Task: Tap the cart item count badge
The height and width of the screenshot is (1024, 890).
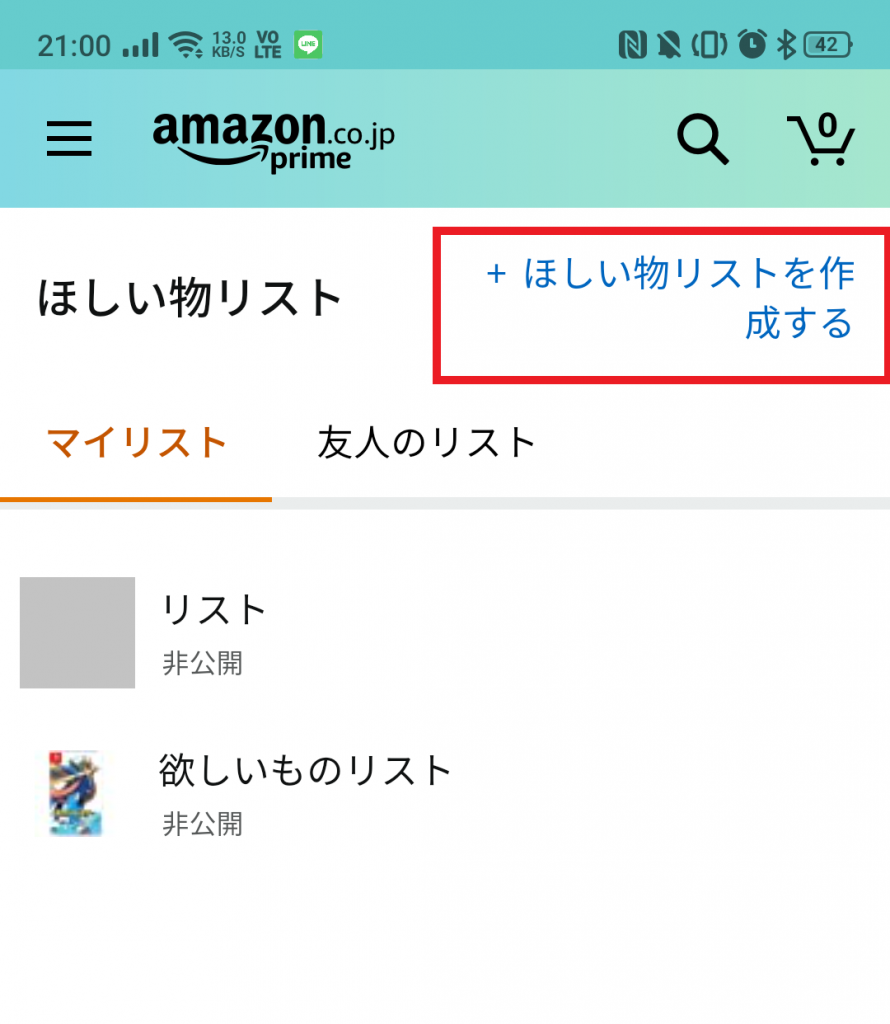Action: (828, 124)
